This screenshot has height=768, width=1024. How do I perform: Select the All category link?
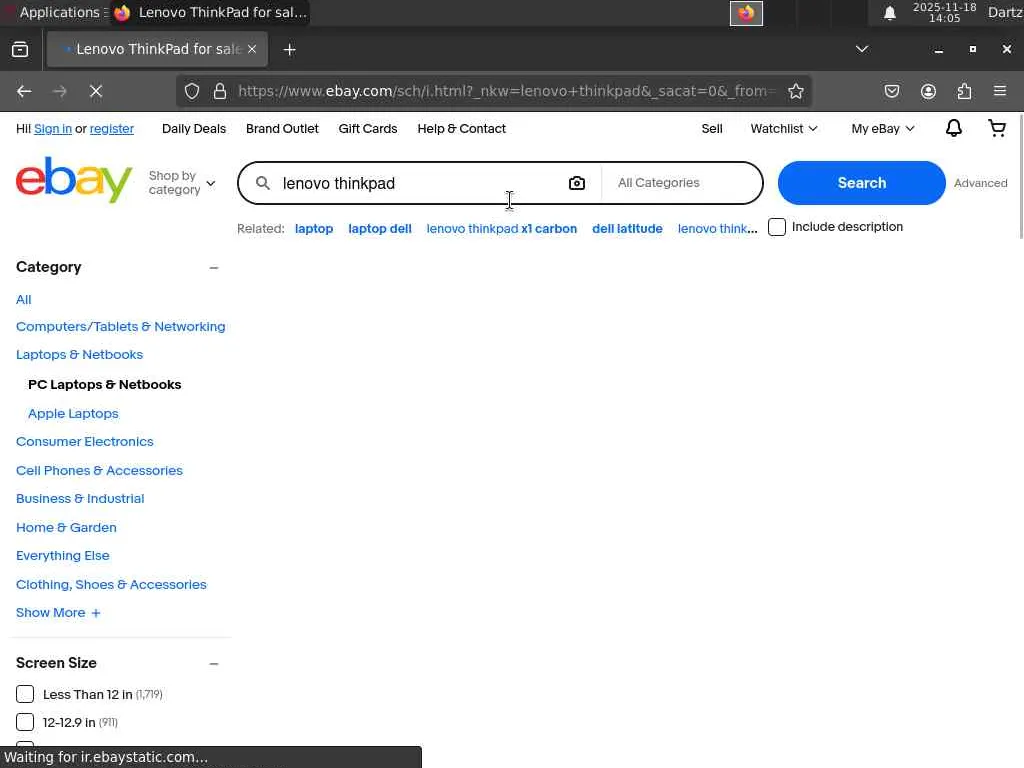(24, 300)
